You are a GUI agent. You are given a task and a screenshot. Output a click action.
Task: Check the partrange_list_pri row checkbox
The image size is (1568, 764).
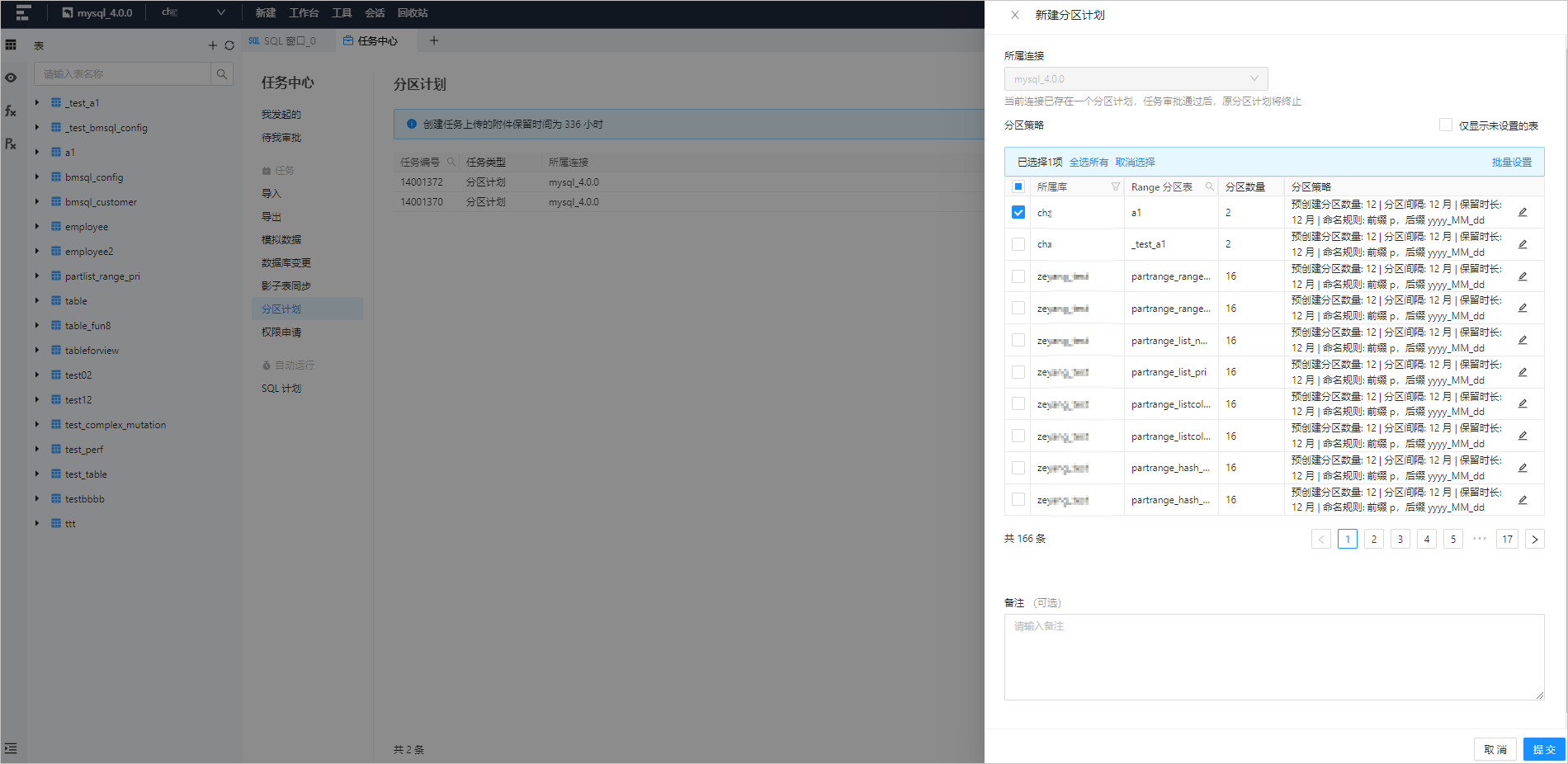pyautogui.click(x=1018, y=372)
